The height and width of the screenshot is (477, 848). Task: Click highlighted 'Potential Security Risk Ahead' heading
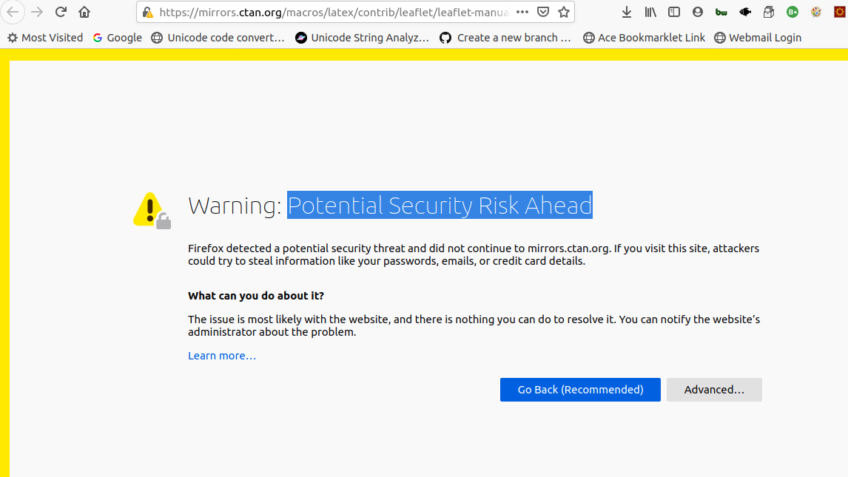pos(440,206)
